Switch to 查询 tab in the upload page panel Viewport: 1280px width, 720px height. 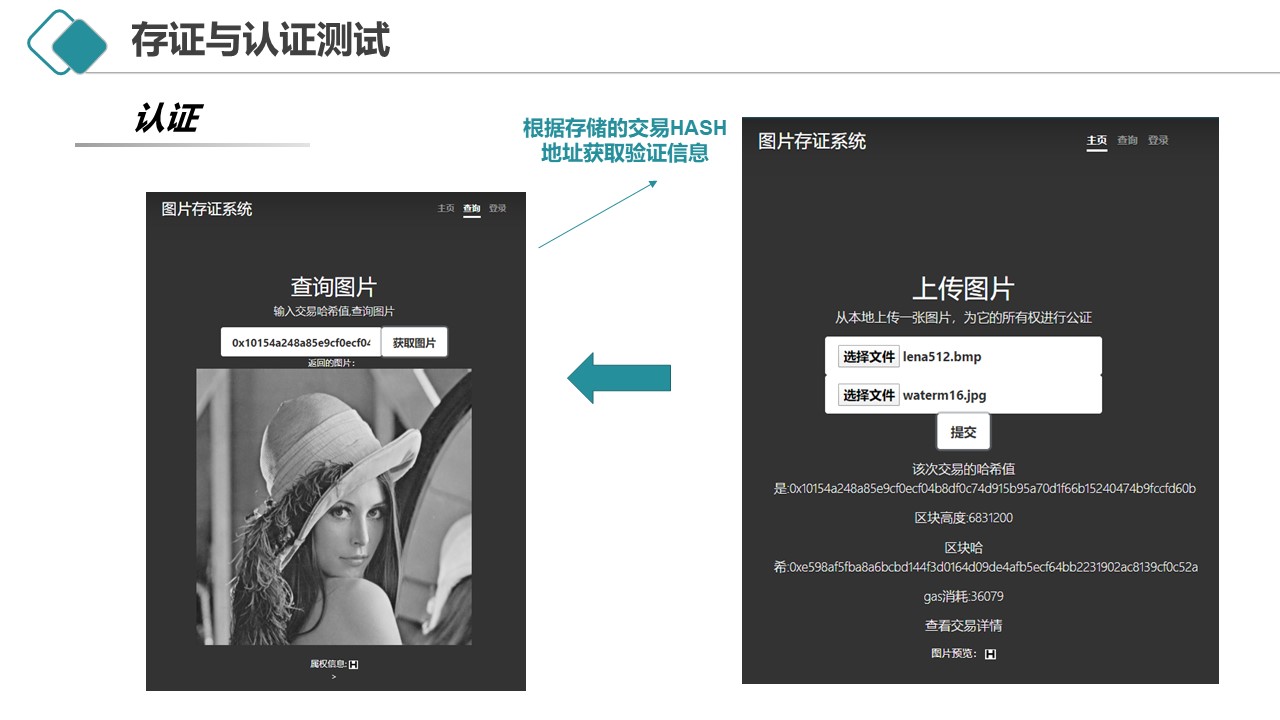(1127, 141)
